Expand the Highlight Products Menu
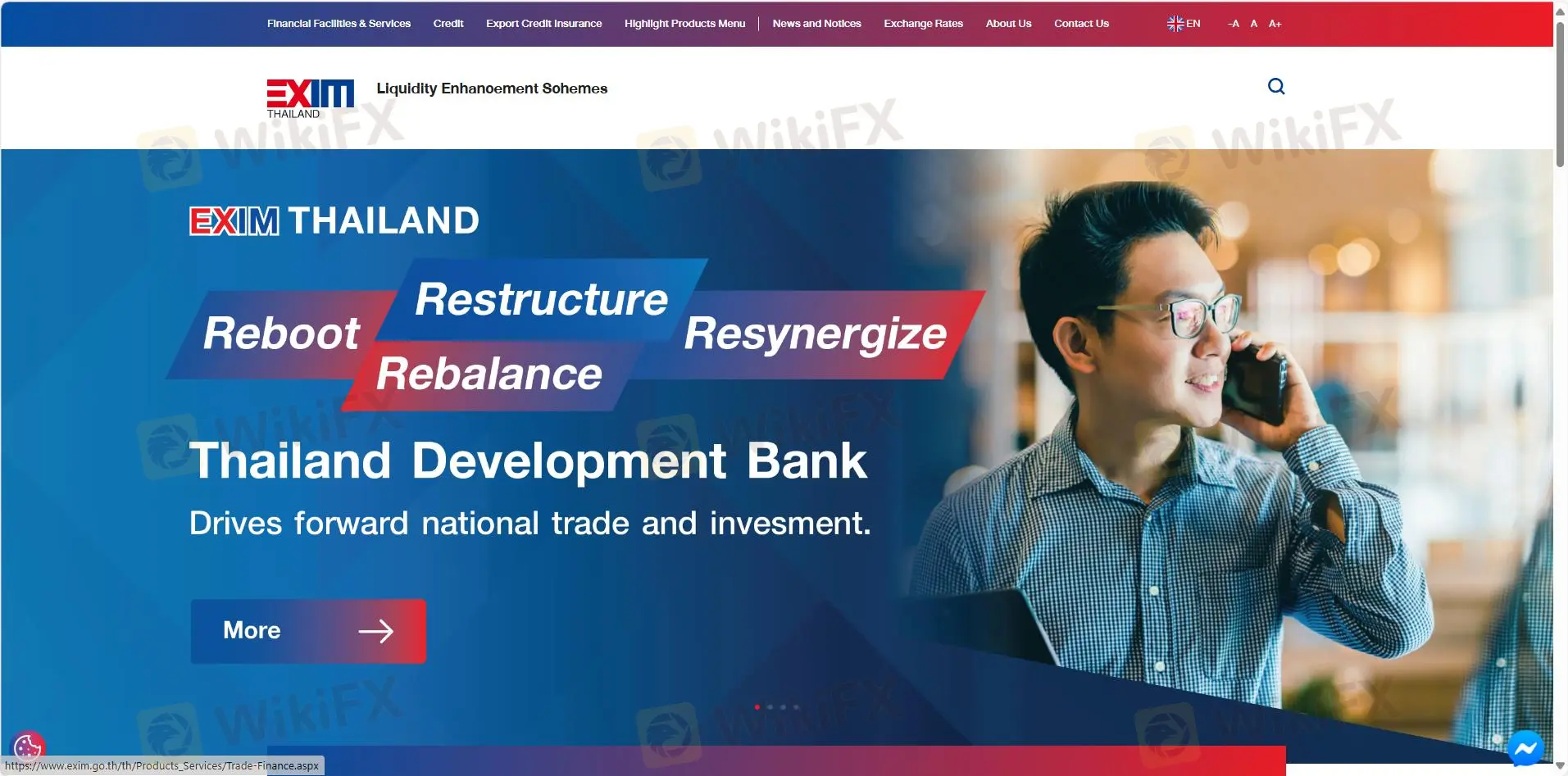 (684, 23)
